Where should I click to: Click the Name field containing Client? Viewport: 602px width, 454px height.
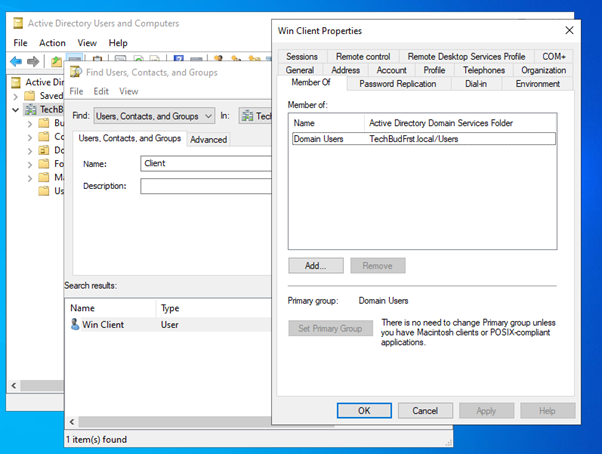205,163
